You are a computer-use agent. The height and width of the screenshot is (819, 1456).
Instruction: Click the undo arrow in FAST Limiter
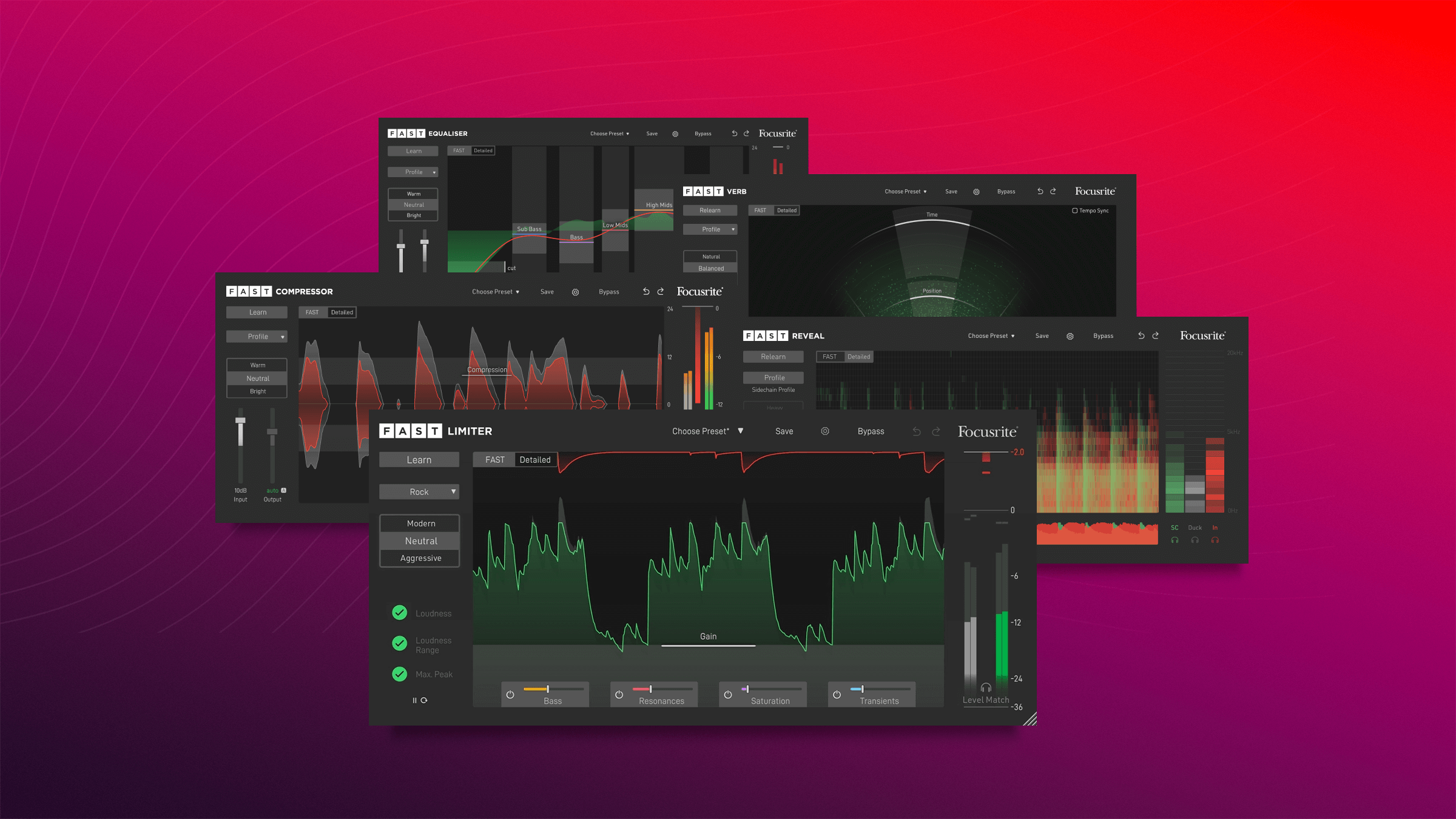916,431
